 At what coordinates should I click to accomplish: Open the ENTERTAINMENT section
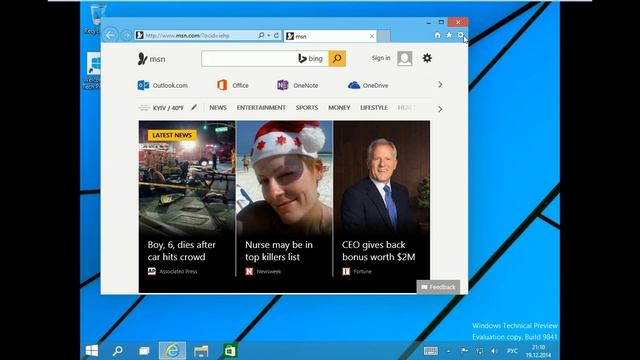pyautogui.click(x=261, y=108)
